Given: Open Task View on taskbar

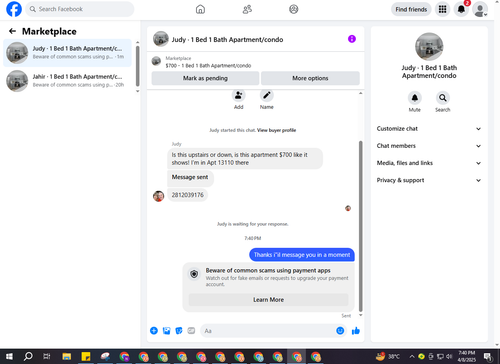Looking at the screenshot, I should 47,356.
